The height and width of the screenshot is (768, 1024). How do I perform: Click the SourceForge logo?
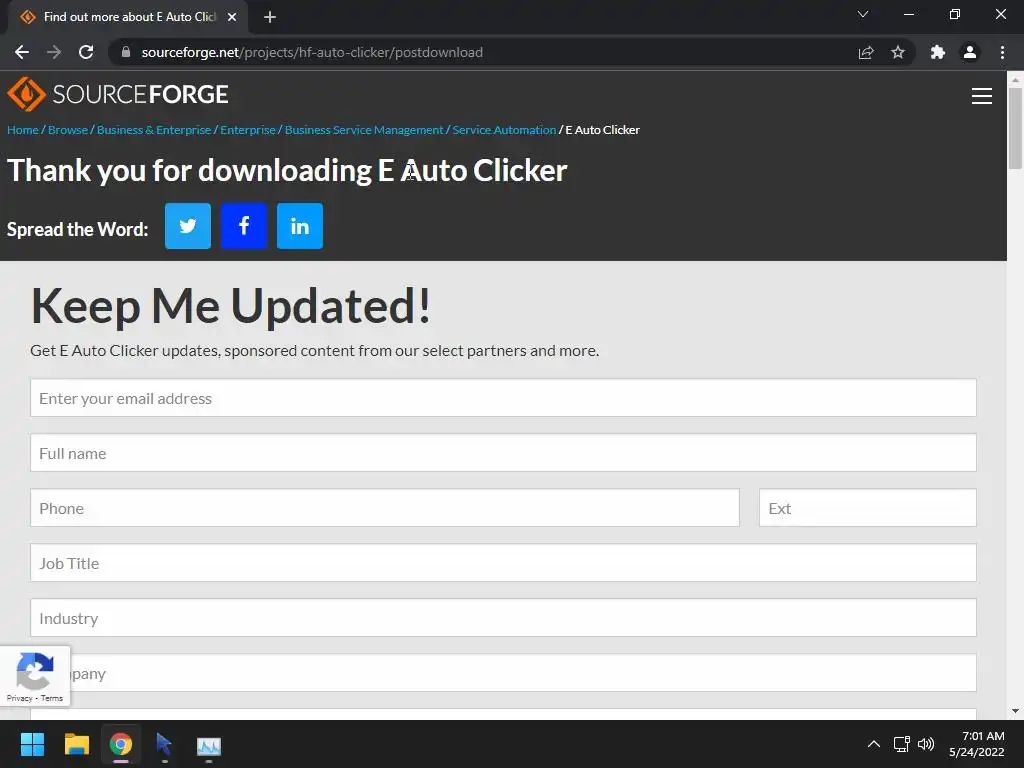coord(118,94)
